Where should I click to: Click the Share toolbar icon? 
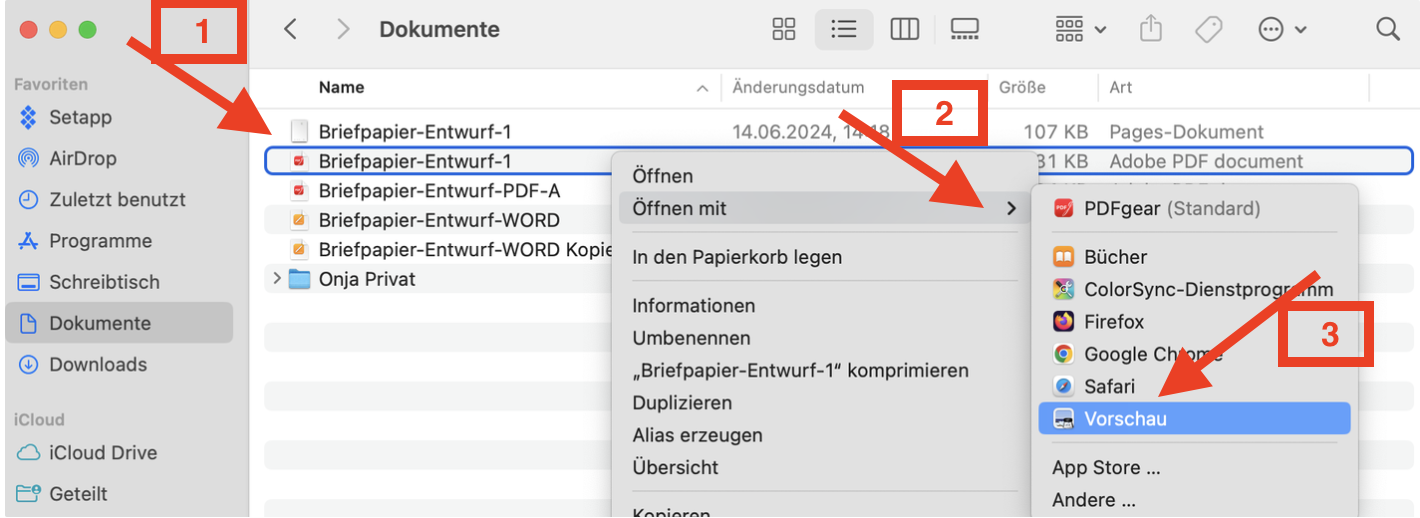[1151, 30]
